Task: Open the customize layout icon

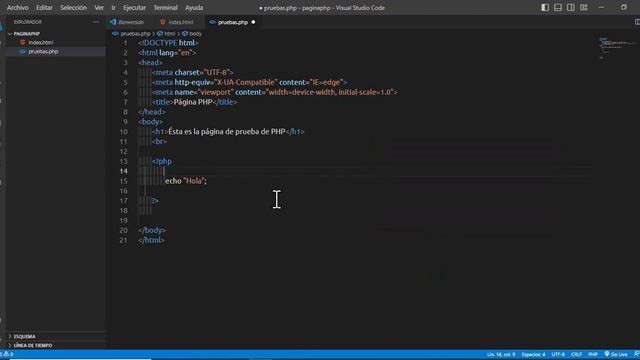Action: pos(584,7)
